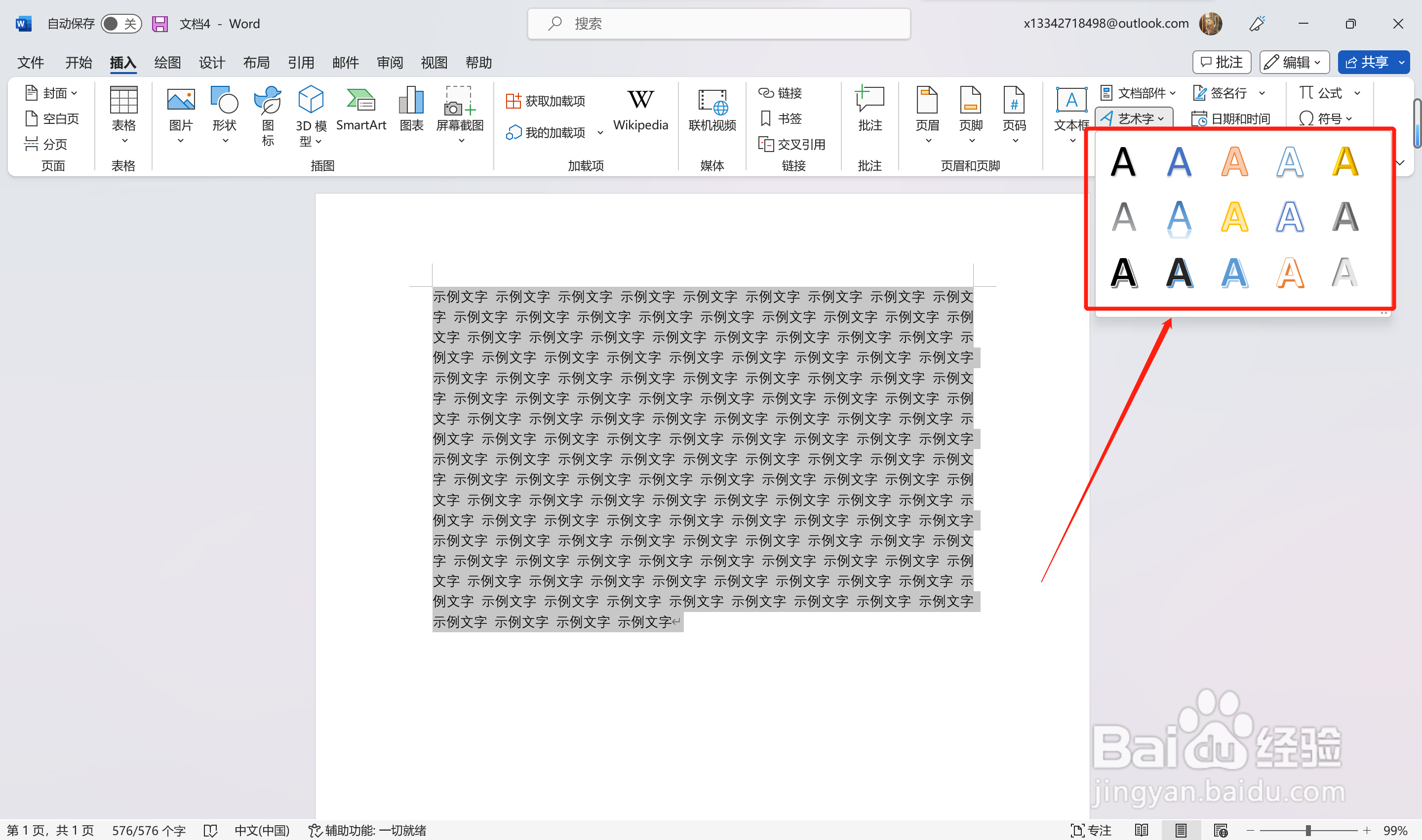Enable Web layout view in status bar
Screen dimensions: 1422x840
(1221, 830)
